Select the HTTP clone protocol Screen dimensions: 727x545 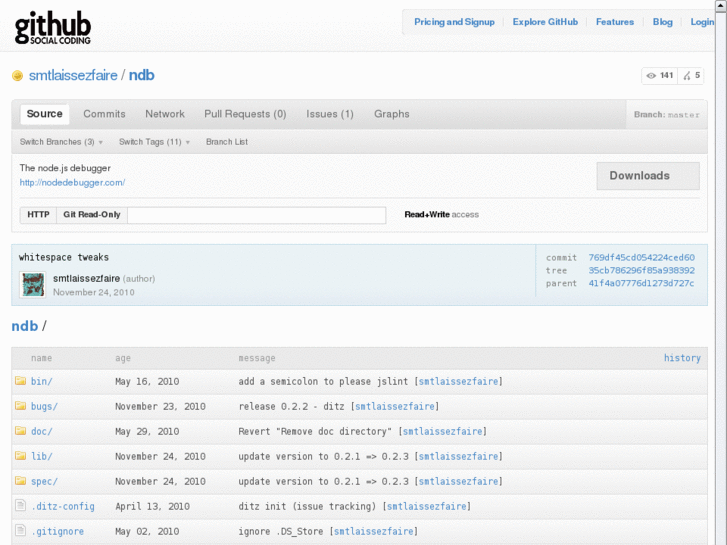(38, 215)
